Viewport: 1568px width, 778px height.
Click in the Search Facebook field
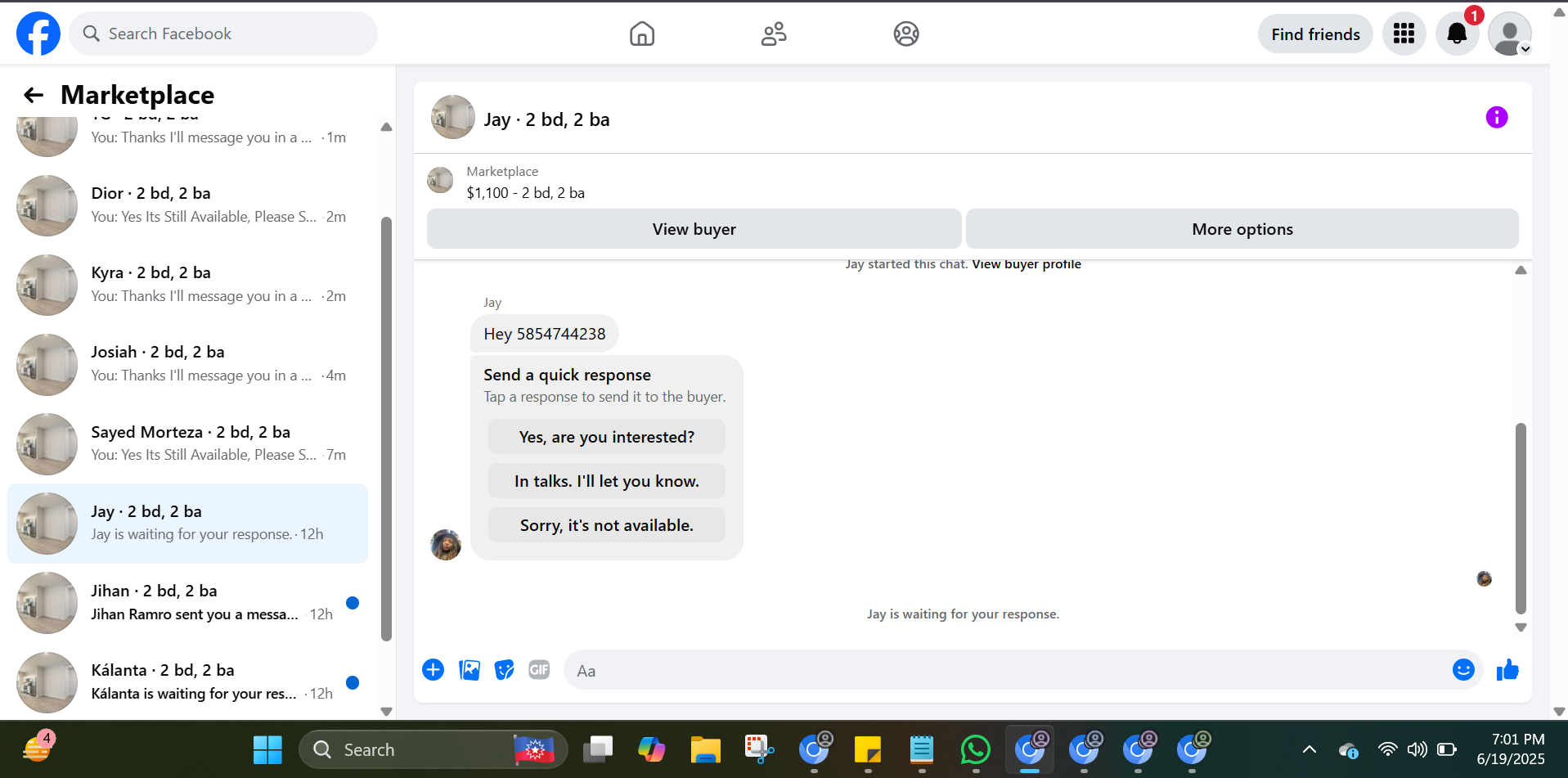[223, 34]
